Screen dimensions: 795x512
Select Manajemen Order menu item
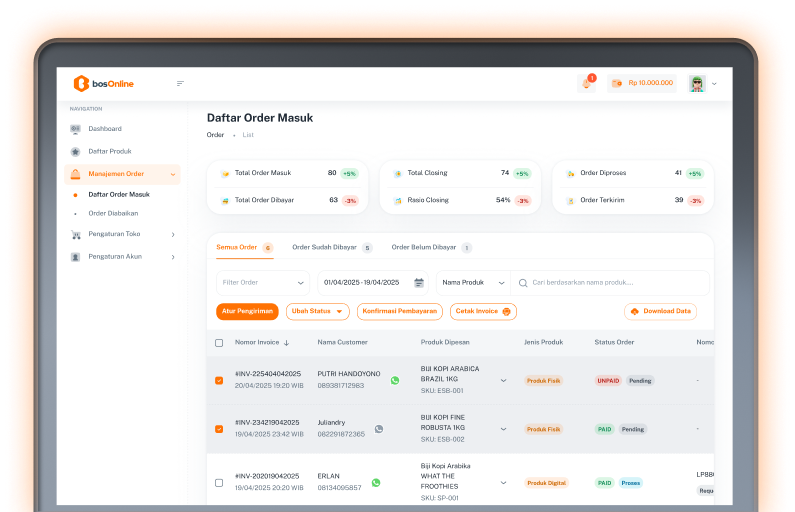122,174
